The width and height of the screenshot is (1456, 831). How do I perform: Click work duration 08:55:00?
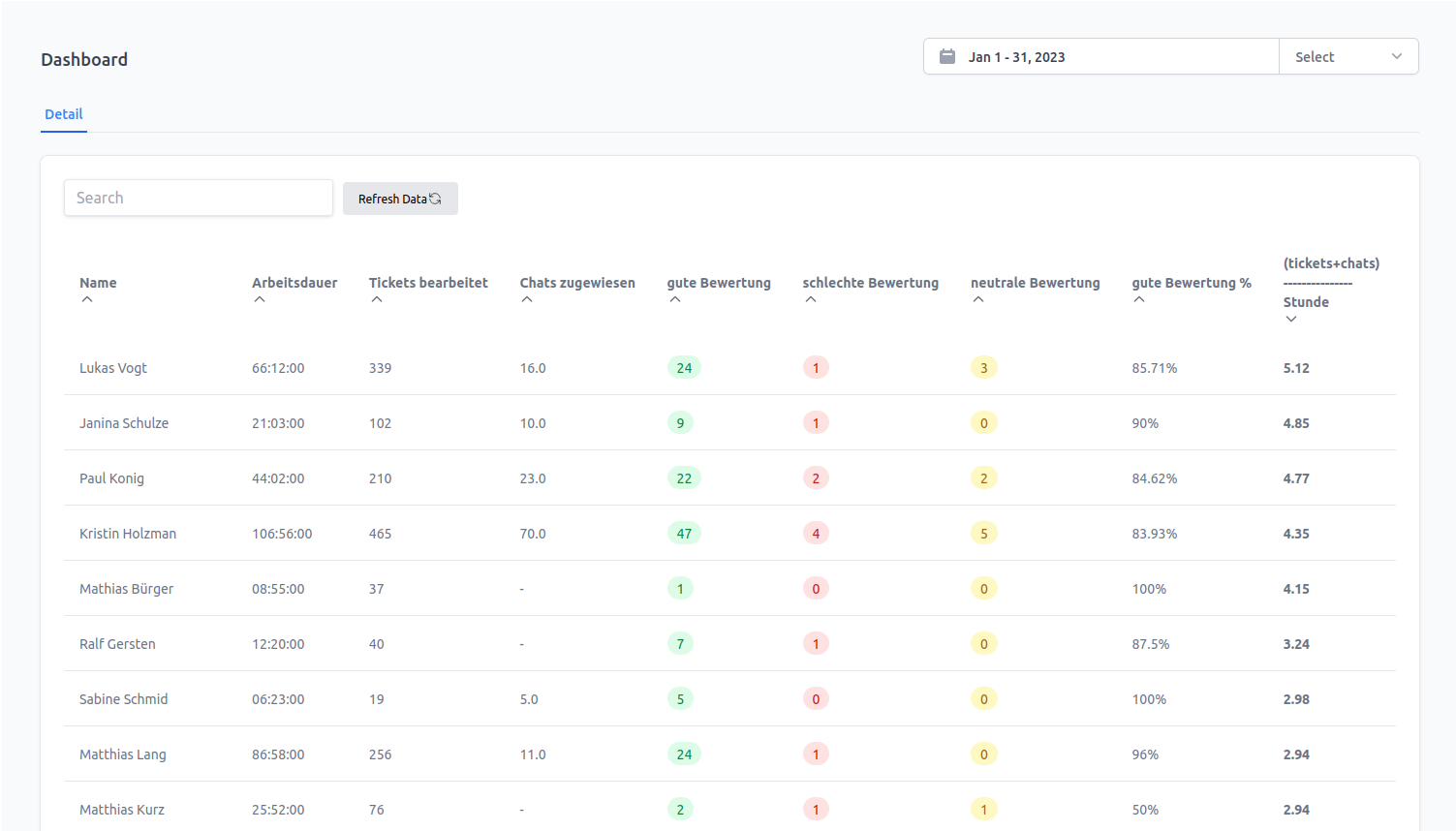pyautogui.click(x=278, y=589)
